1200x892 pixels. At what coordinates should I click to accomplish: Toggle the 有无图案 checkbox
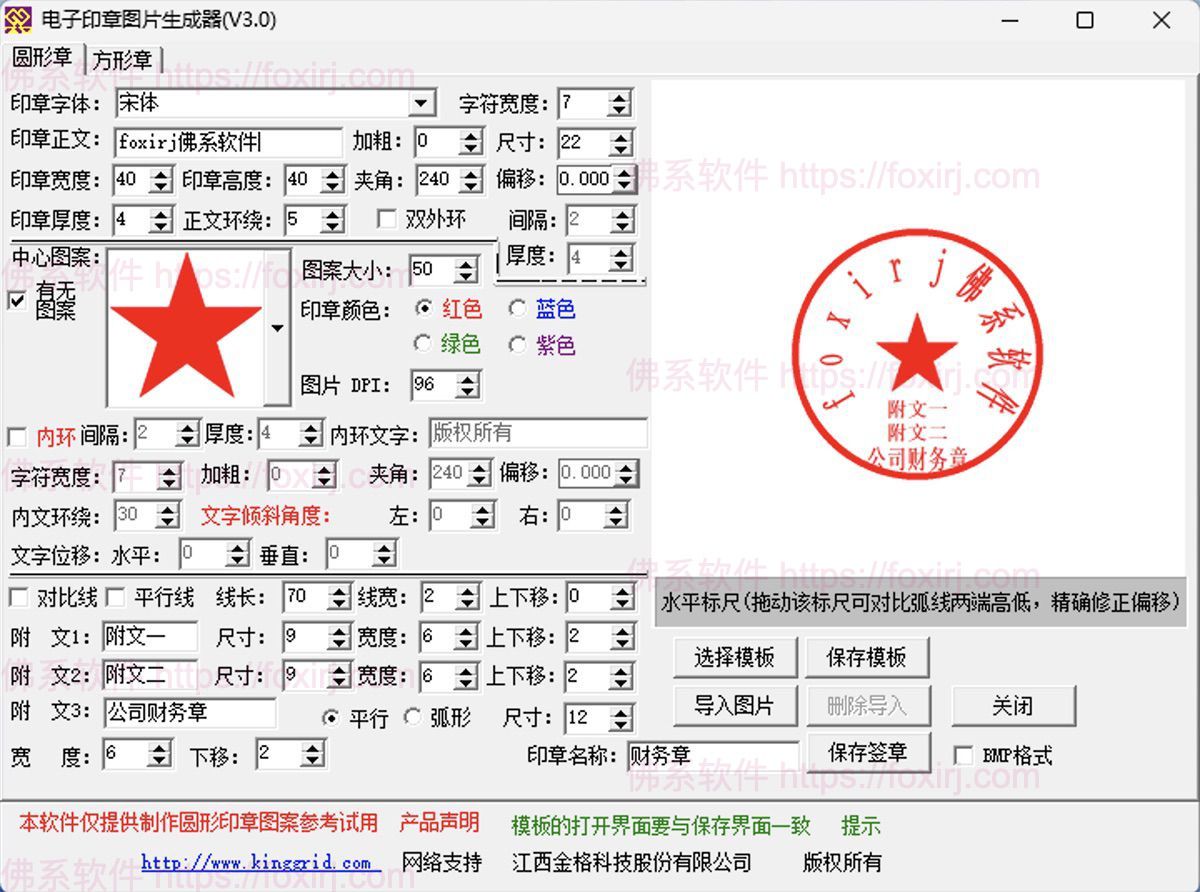[x=17, y=300]
